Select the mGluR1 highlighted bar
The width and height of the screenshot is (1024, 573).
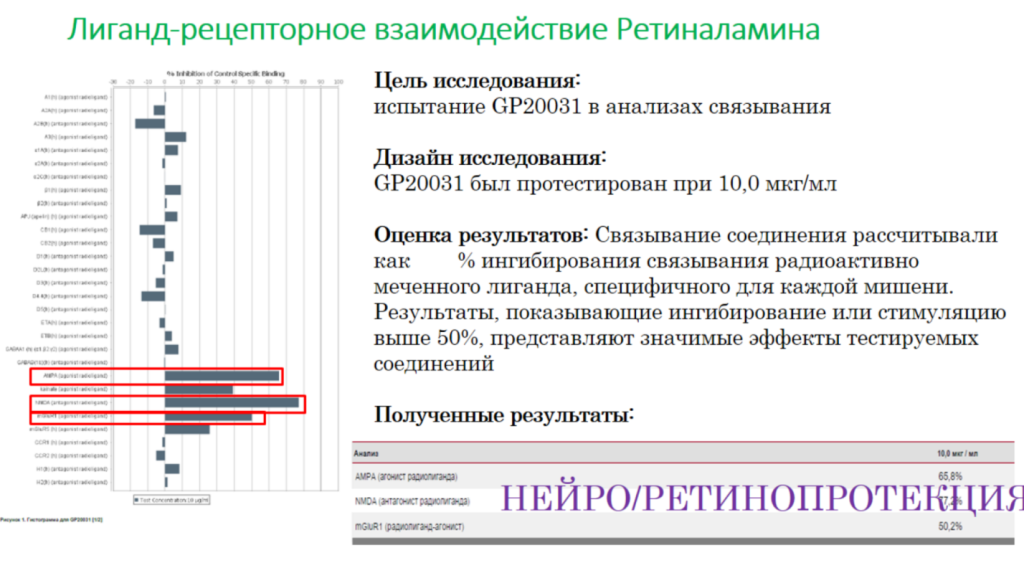point(208,416)
